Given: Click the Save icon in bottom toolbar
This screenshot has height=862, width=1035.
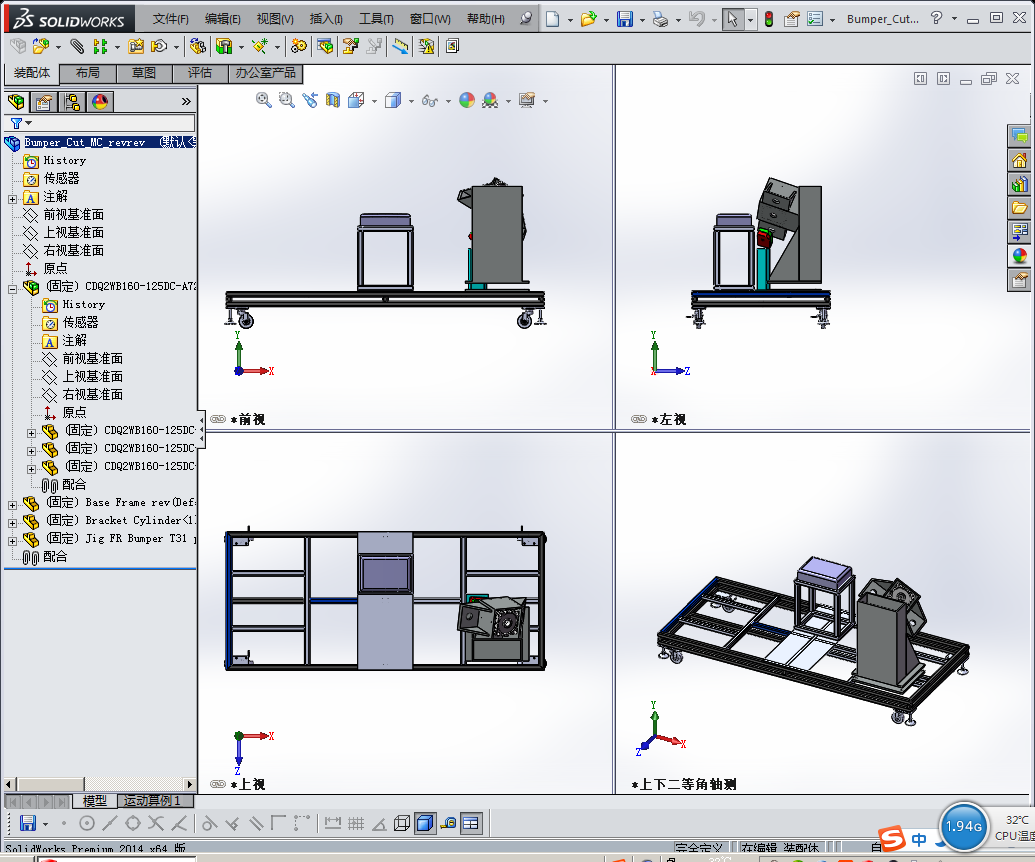Looking at the screenshot, I should tap(28, 823).
